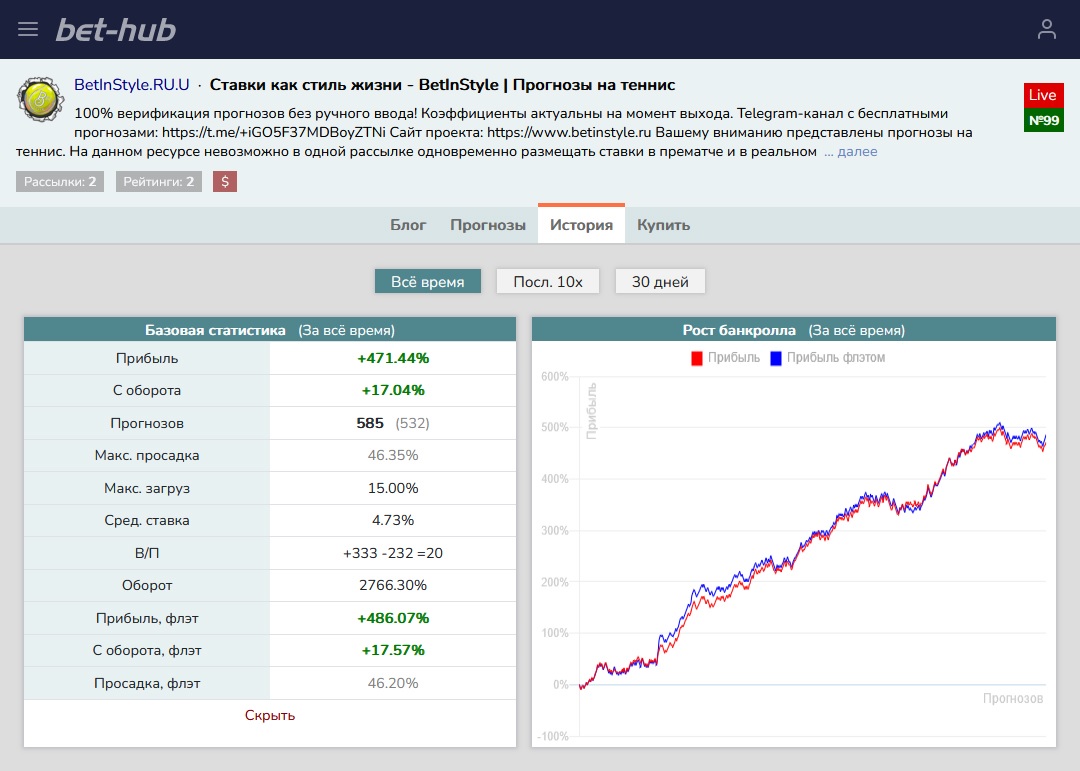Select the 30 дней period filter

(660, 282)
